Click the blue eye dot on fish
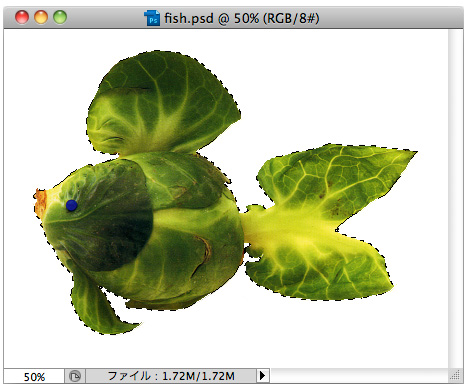 72,205
